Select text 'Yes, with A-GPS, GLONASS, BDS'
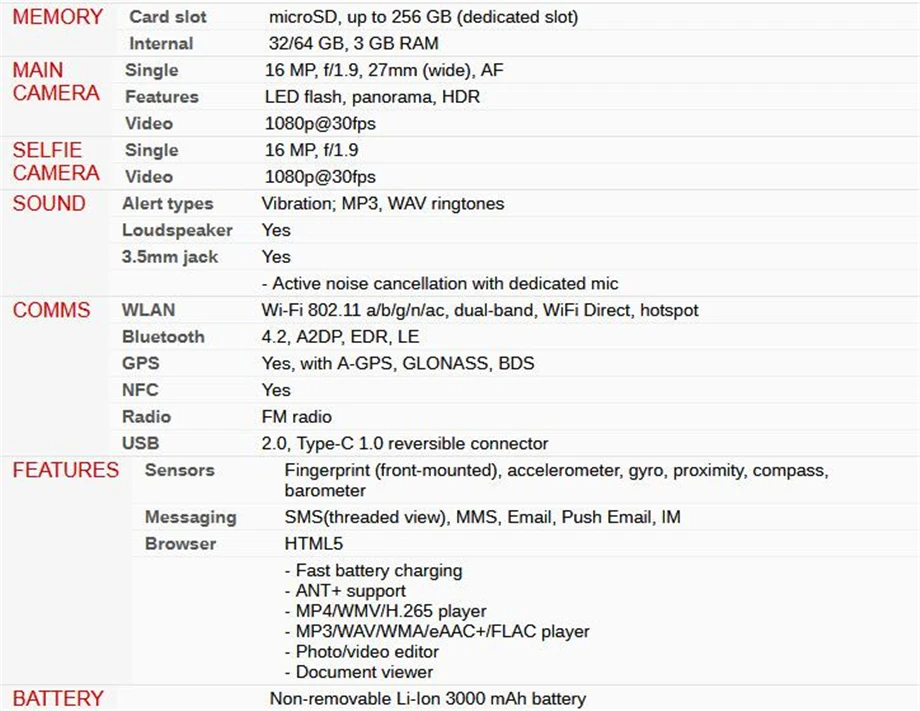This screenshot has height=711, width=920. click(398, 364)
